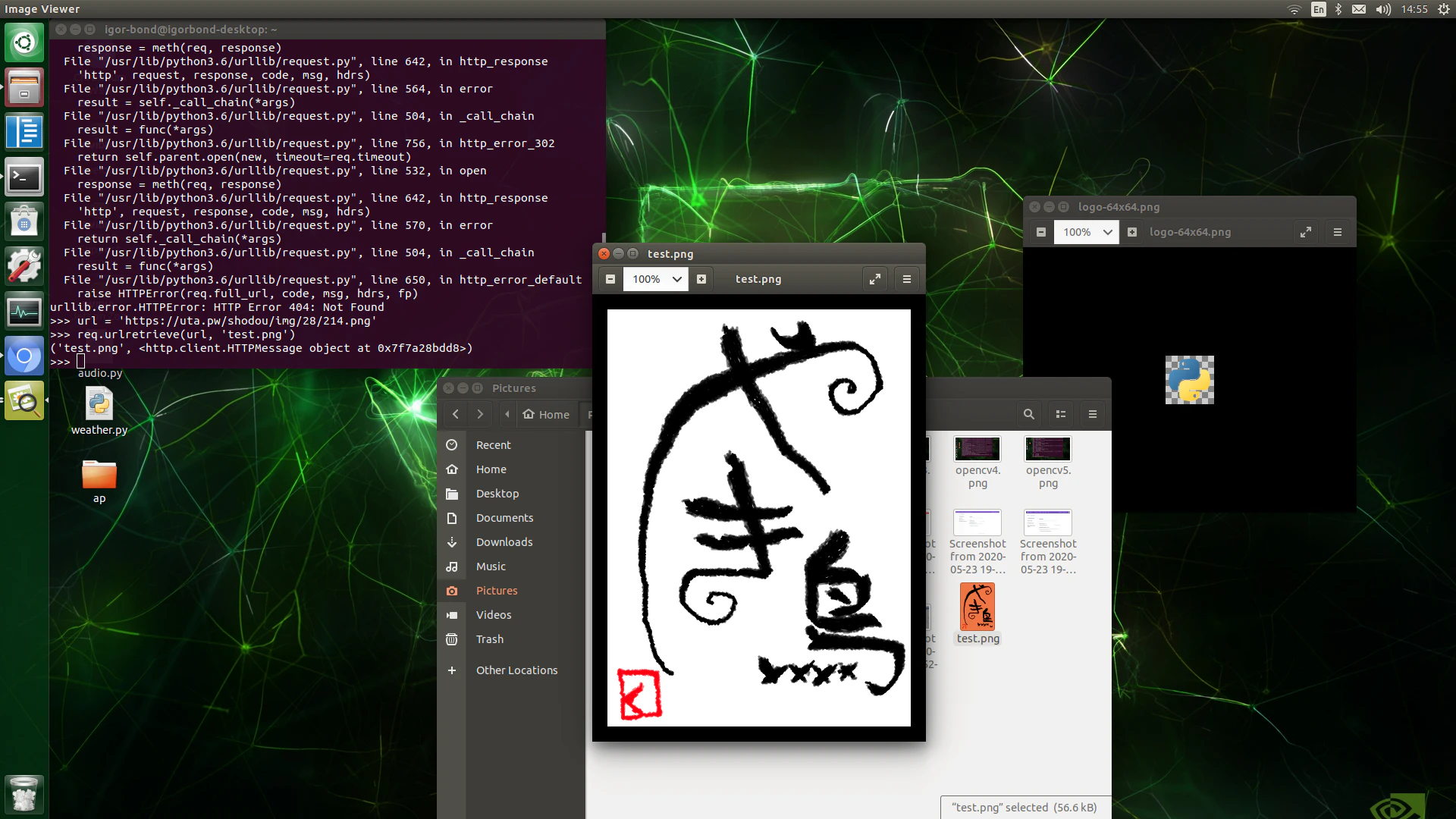Open menu in logo-64x64.png viewer
Viewport: 1456px width, 819px height.
pos(1338,232)
